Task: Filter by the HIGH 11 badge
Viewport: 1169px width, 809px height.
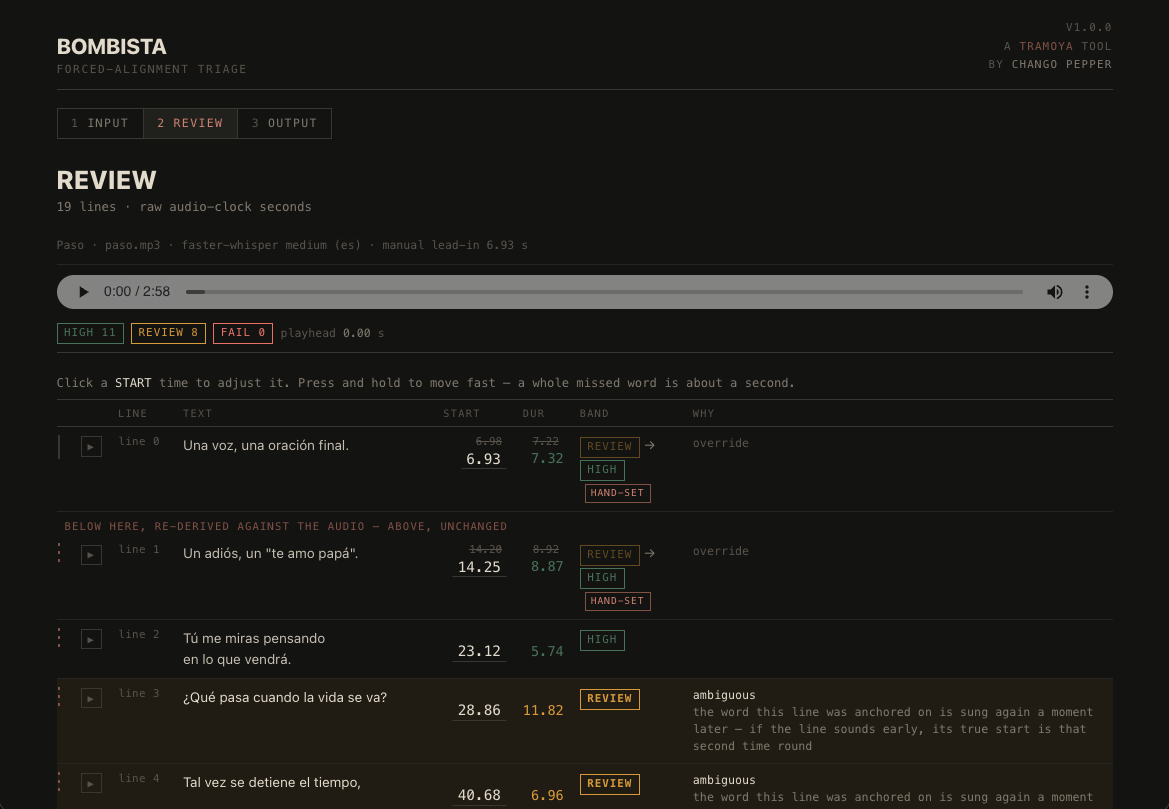Action: [x=90, y=333]
